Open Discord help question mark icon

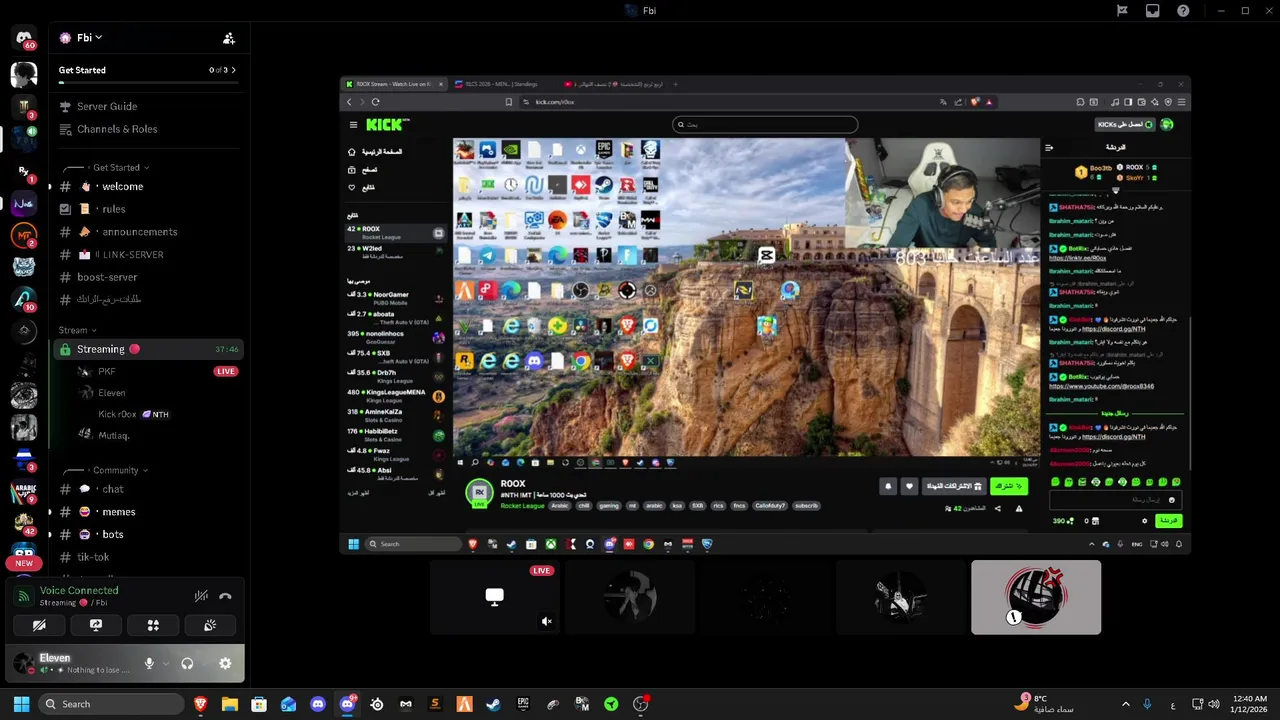pyautogui.click(x=1184, y=11)
